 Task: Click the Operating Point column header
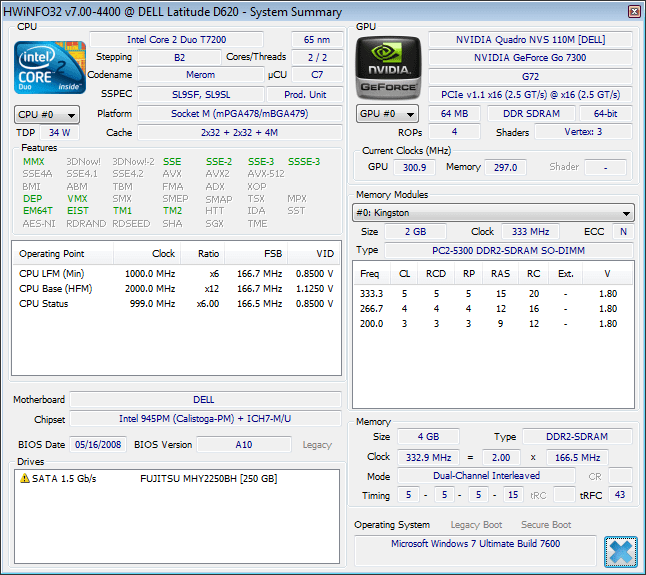click(63, 254)
